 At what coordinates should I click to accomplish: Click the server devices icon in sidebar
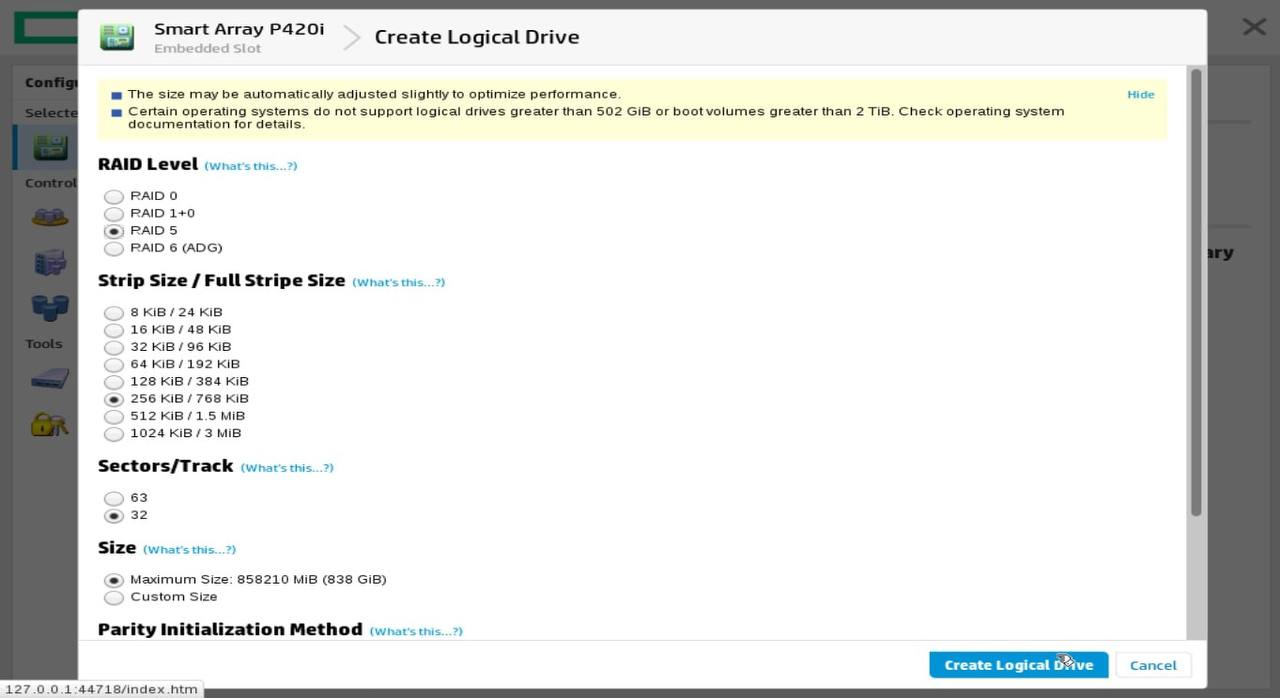pyautogui.click(x=49, y=262)
